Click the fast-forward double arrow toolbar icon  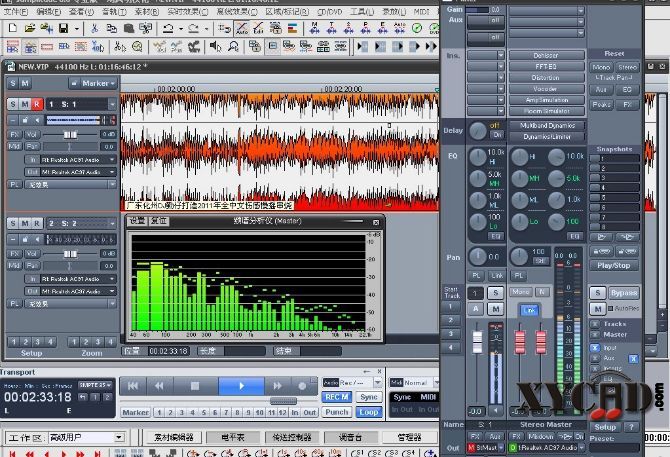click(x=432, y=47)
